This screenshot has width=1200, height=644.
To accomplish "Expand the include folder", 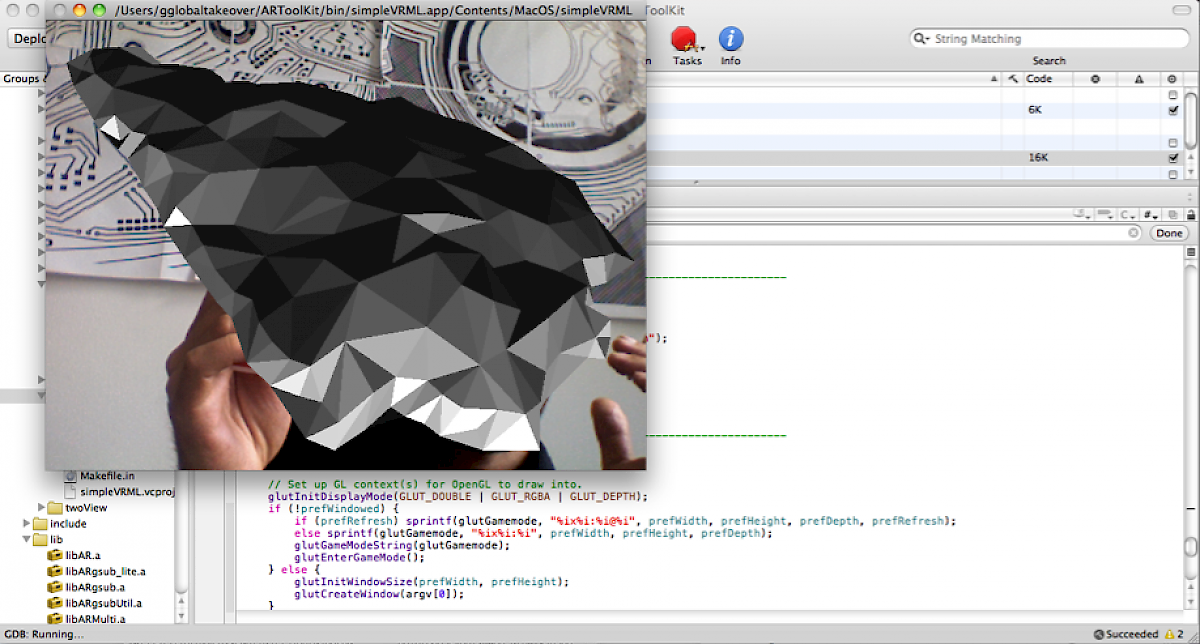I will (27, 523).
